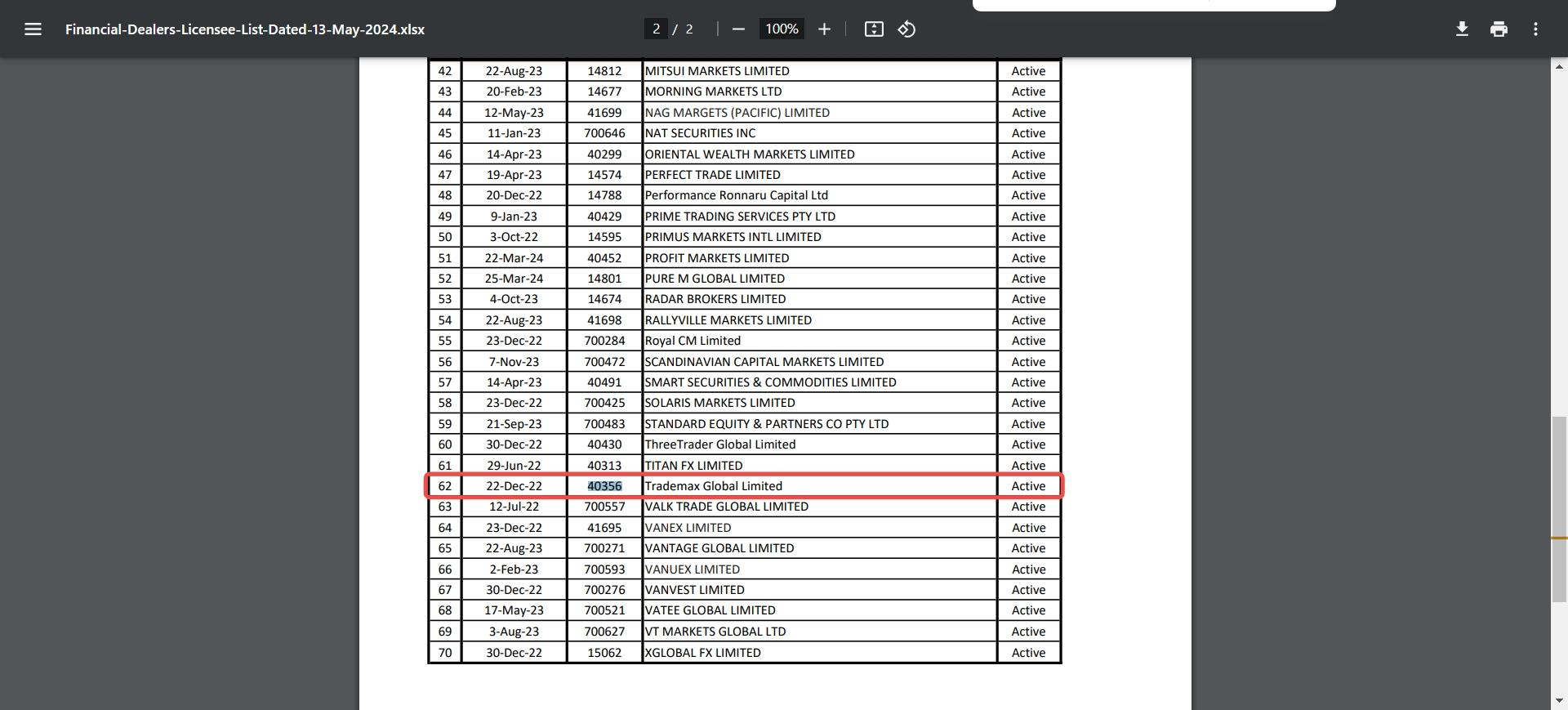Image resolution: width=1568 pixels, height=710 pixels.
Task: Click 'VATEE GLOBAL LIMITED' cell
Action: pyautogui.click(x=819, y=610)
